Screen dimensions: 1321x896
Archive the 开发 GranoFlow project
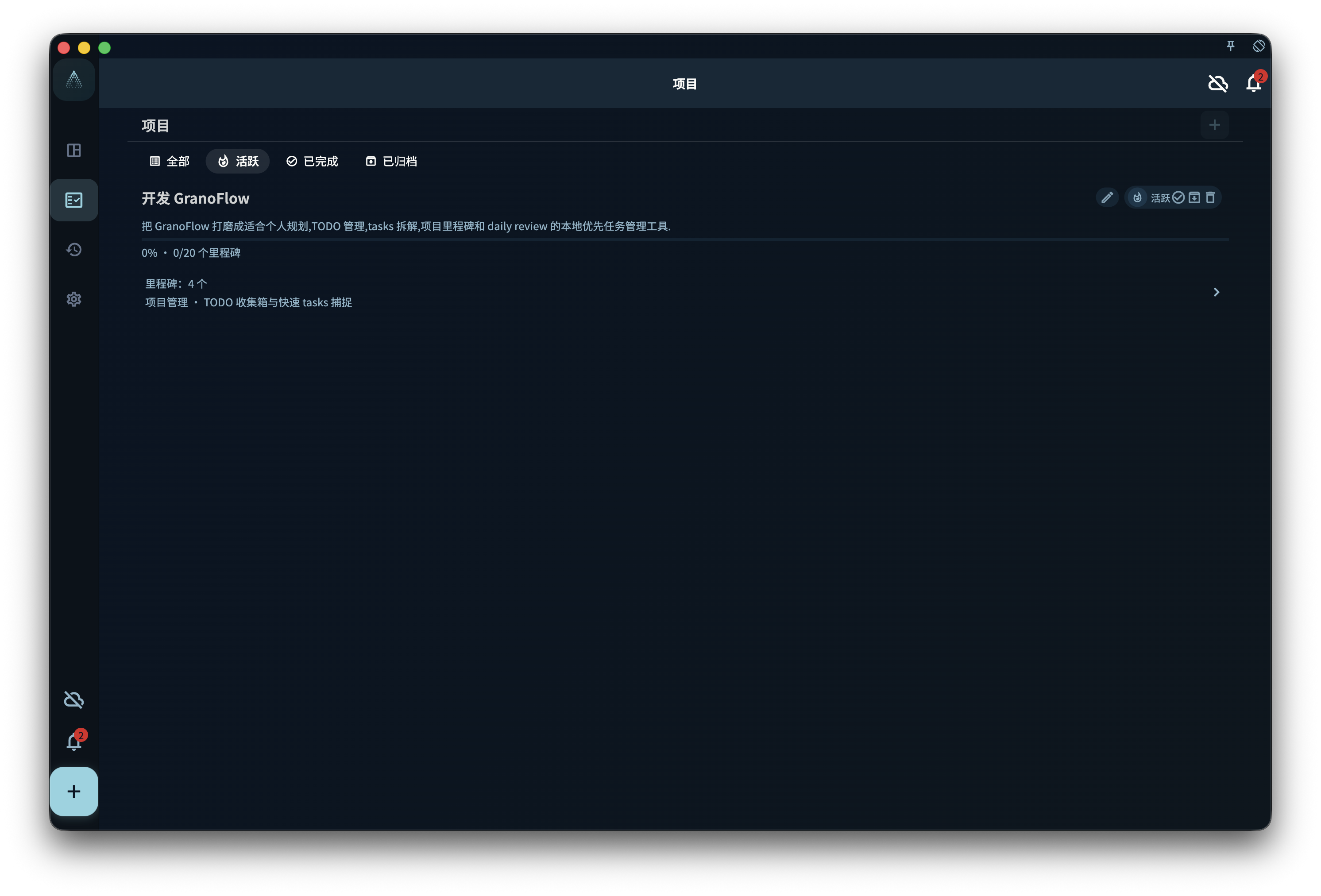point(1194,197)
